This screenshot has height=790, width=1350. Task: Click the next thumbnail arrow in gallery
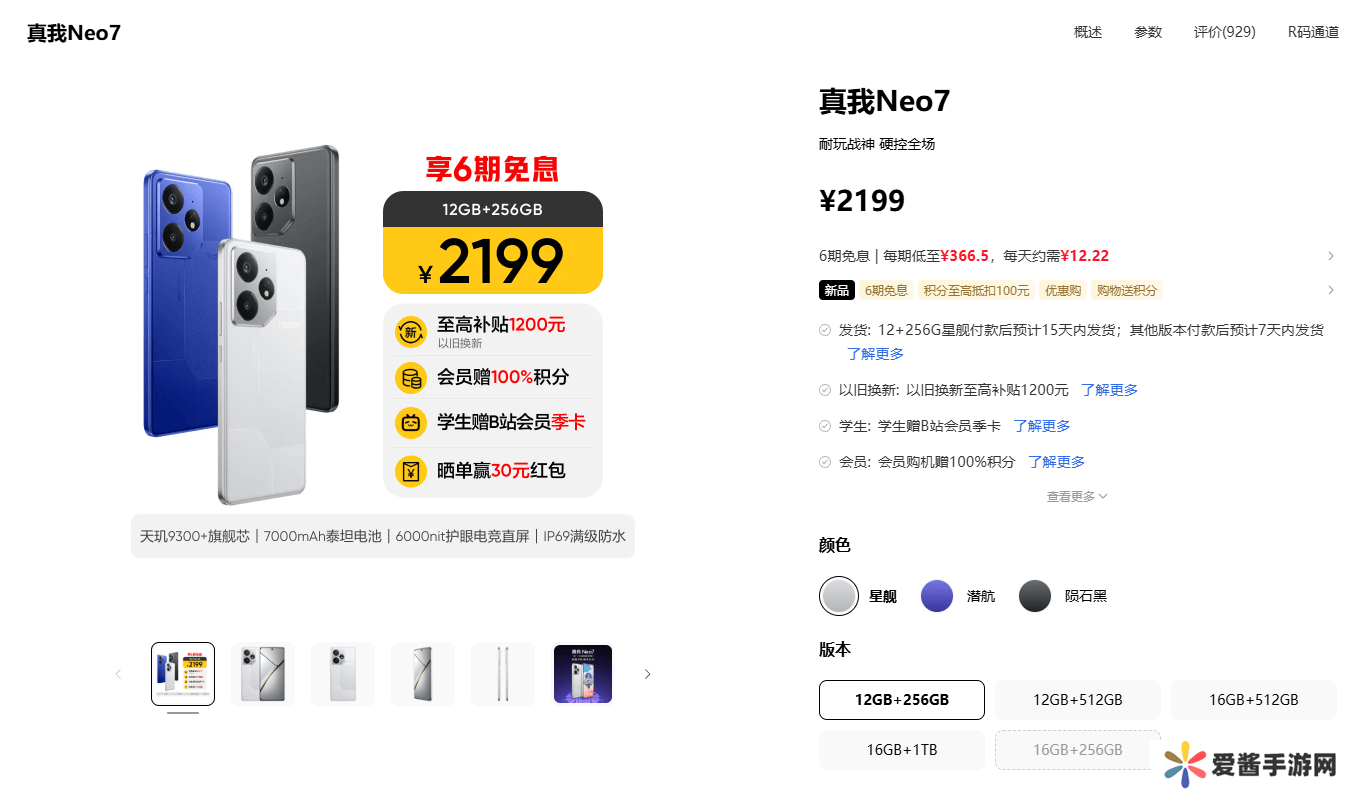click(x=647, y=674)
